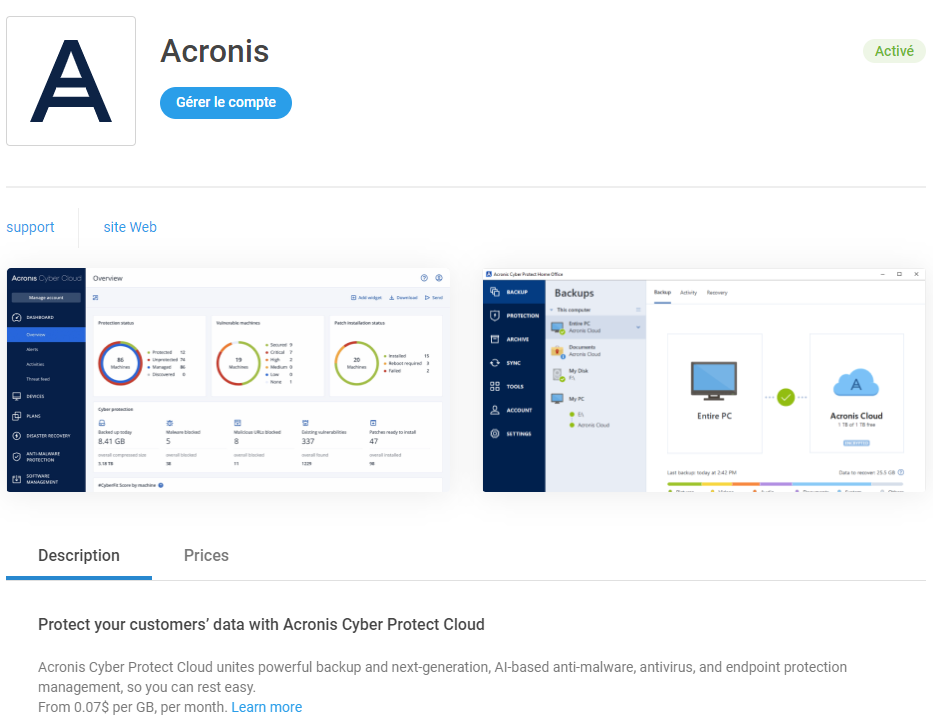Open the support link
This screenshot has width=933, height=721.
30,227
